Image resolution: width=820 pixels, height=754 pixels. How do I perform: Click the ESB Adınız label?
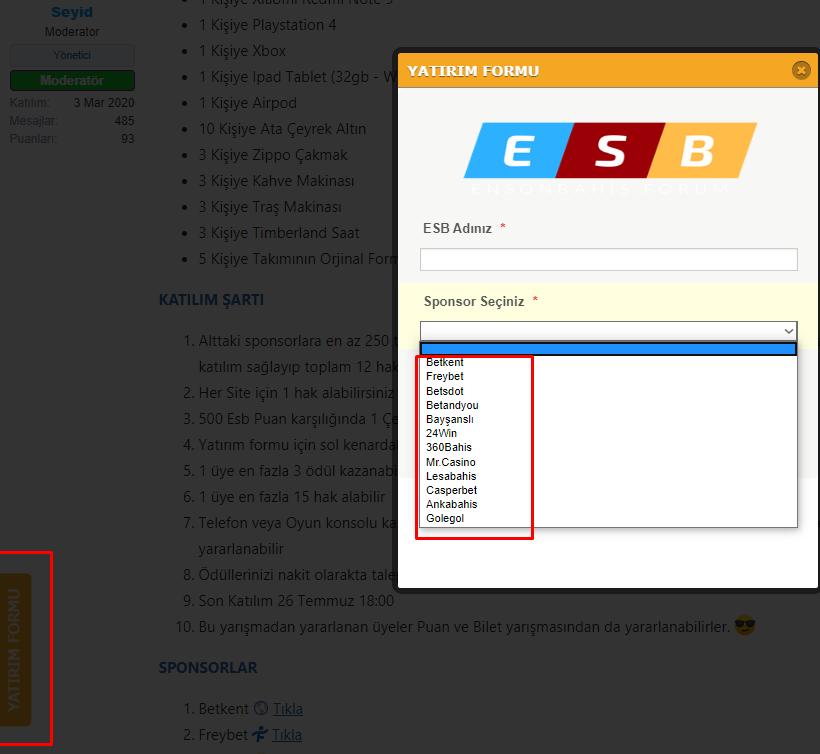pos(457,229)
